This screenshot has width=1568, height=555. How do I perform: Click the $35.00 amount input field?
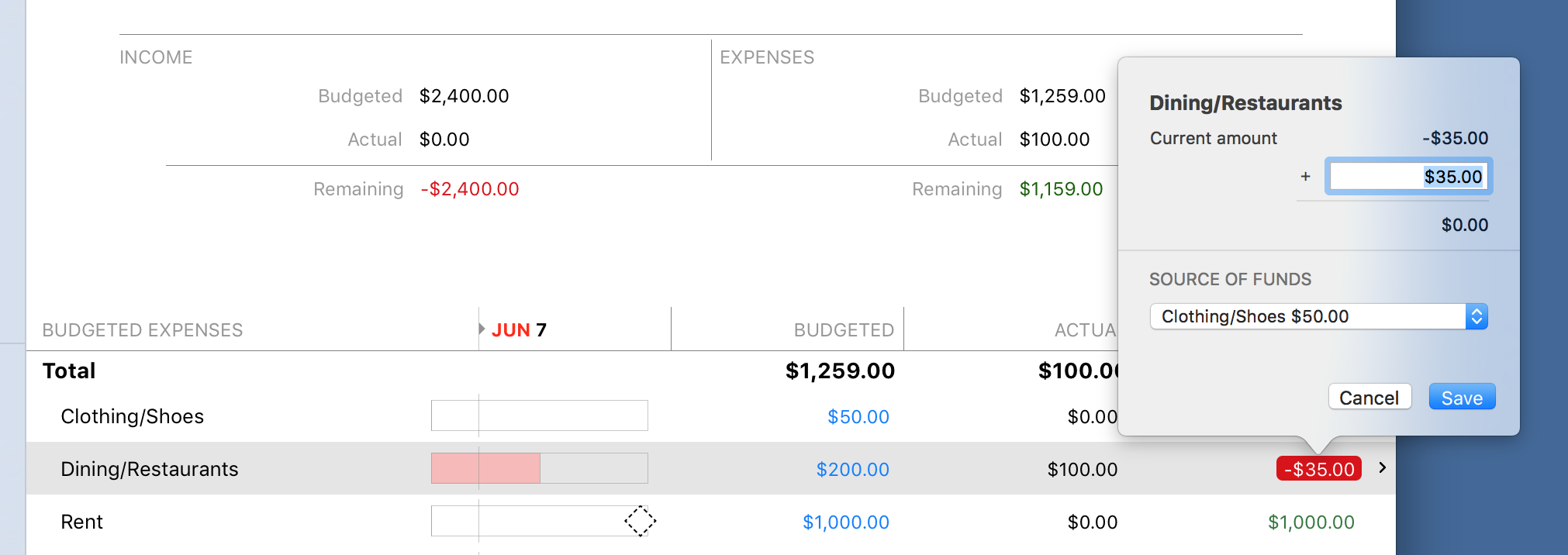point(1407,177)
